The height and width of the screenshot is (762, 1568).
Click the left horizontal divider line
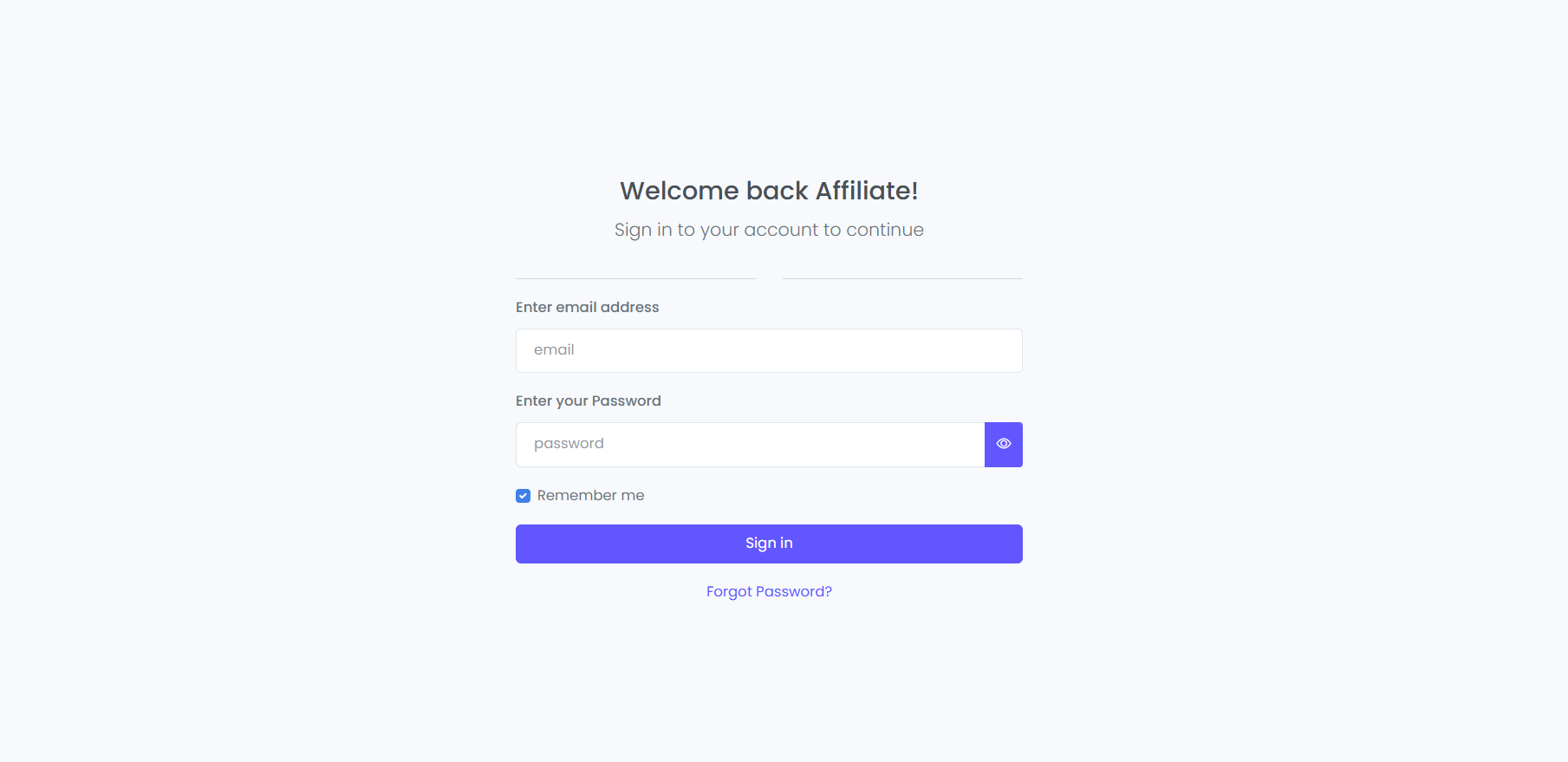pyautogui.click(x=635, y=278)
